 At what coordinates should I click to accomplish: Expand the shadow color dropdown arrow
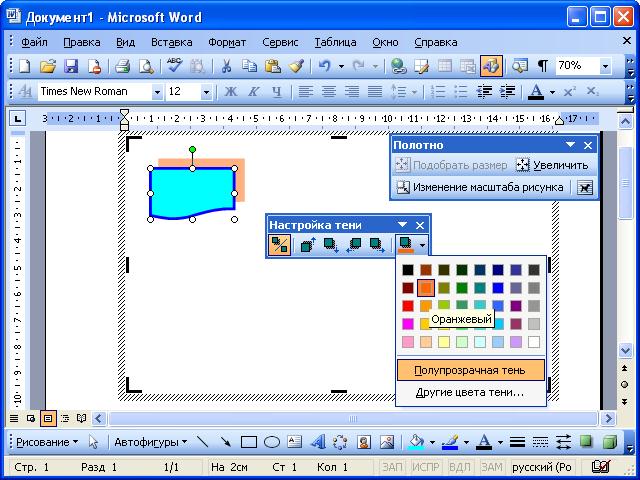coord(422,245)
